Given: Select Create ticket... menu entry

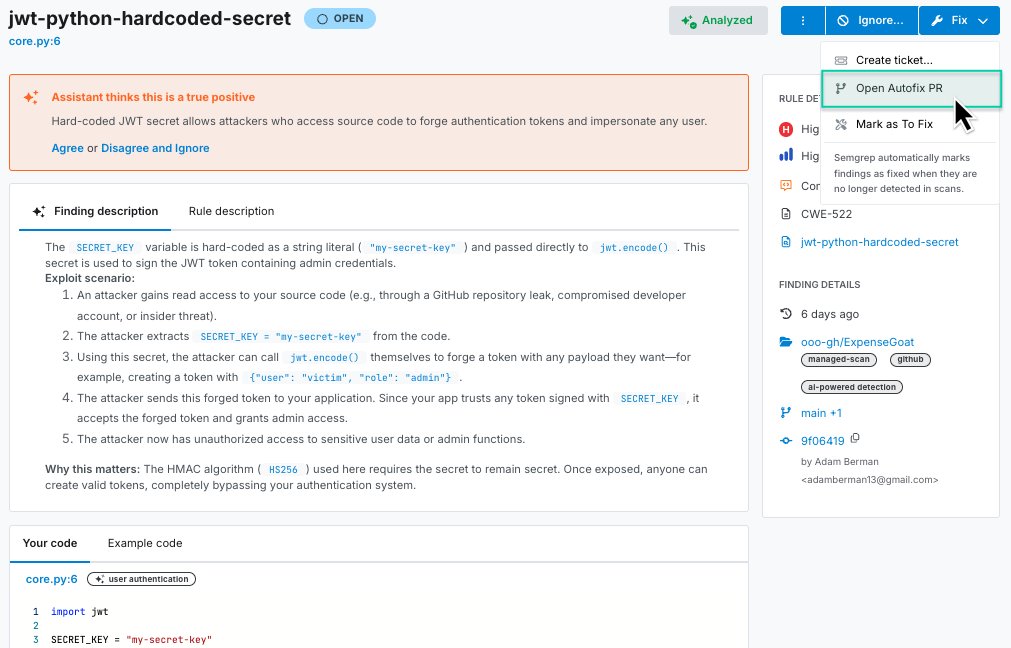Looking at the screenshot, I should pyautogui.click(x=911, y=60).
